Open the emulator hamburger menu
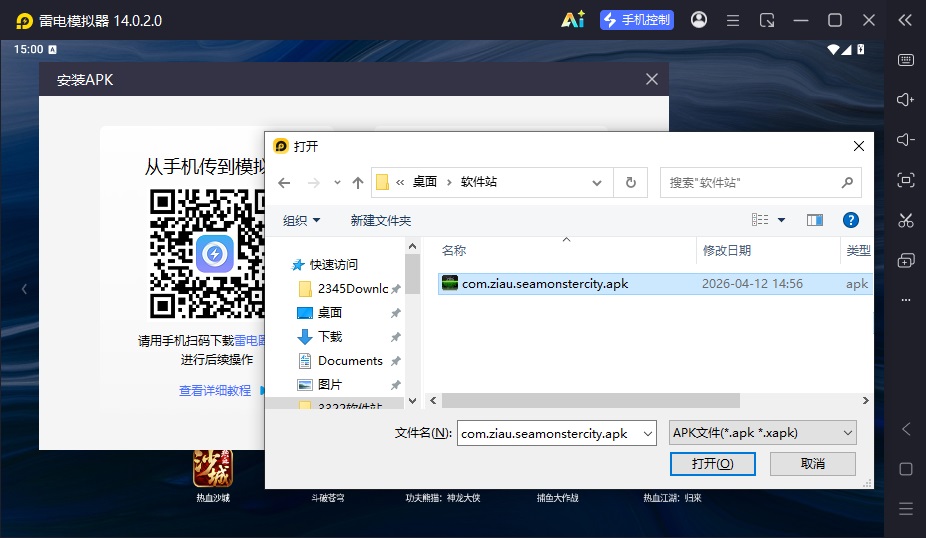This screenshot has width=926, height=538. [x=733, y=21]
